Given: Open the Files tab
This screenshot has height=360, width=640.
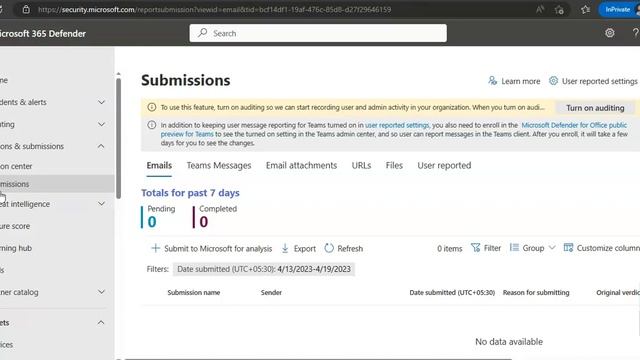Looking at the screenshot, I should coord(394,165).
